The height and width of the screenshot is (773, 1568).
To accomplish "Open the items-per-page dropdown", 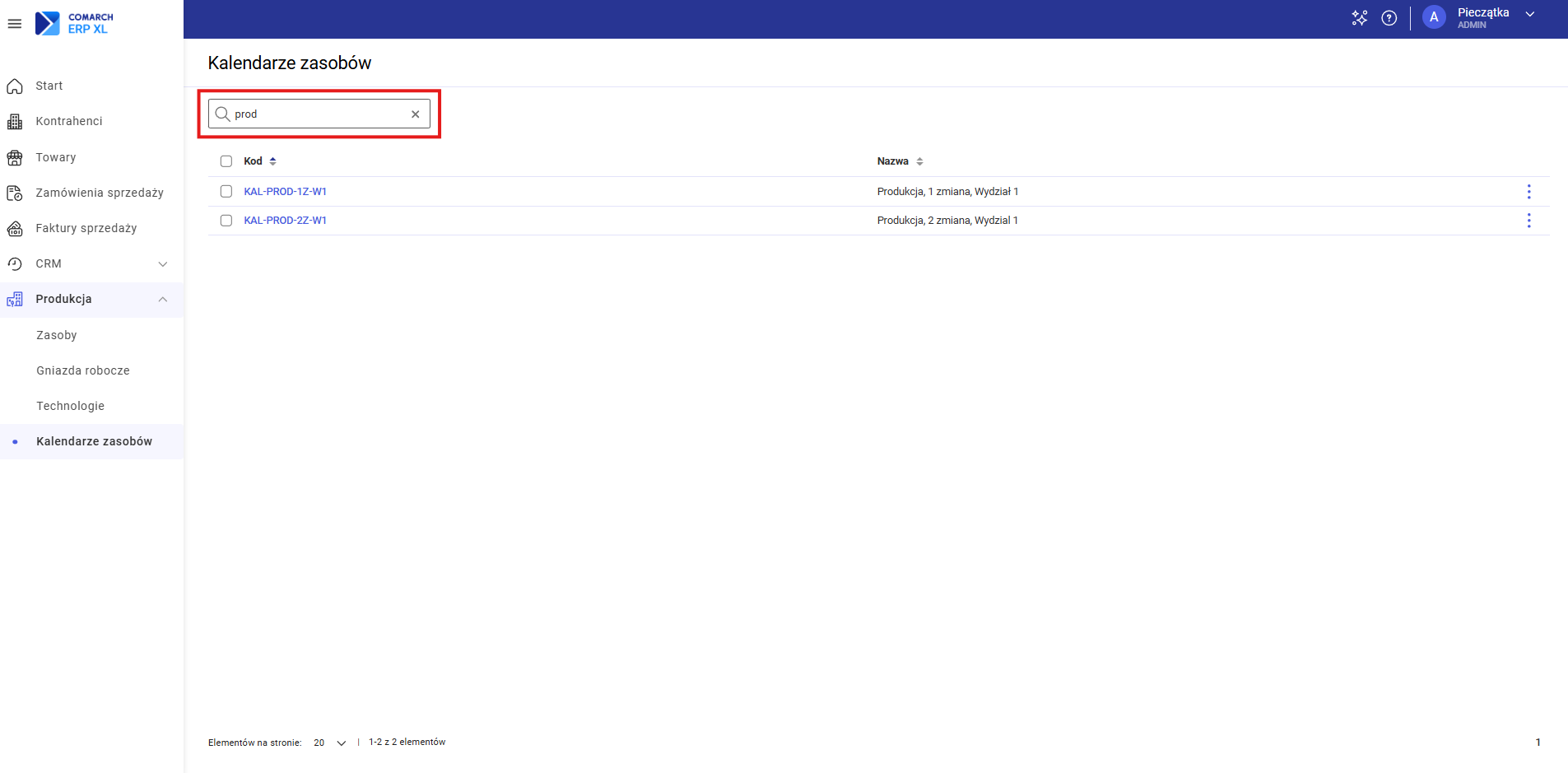I will [x=330, y=743].
